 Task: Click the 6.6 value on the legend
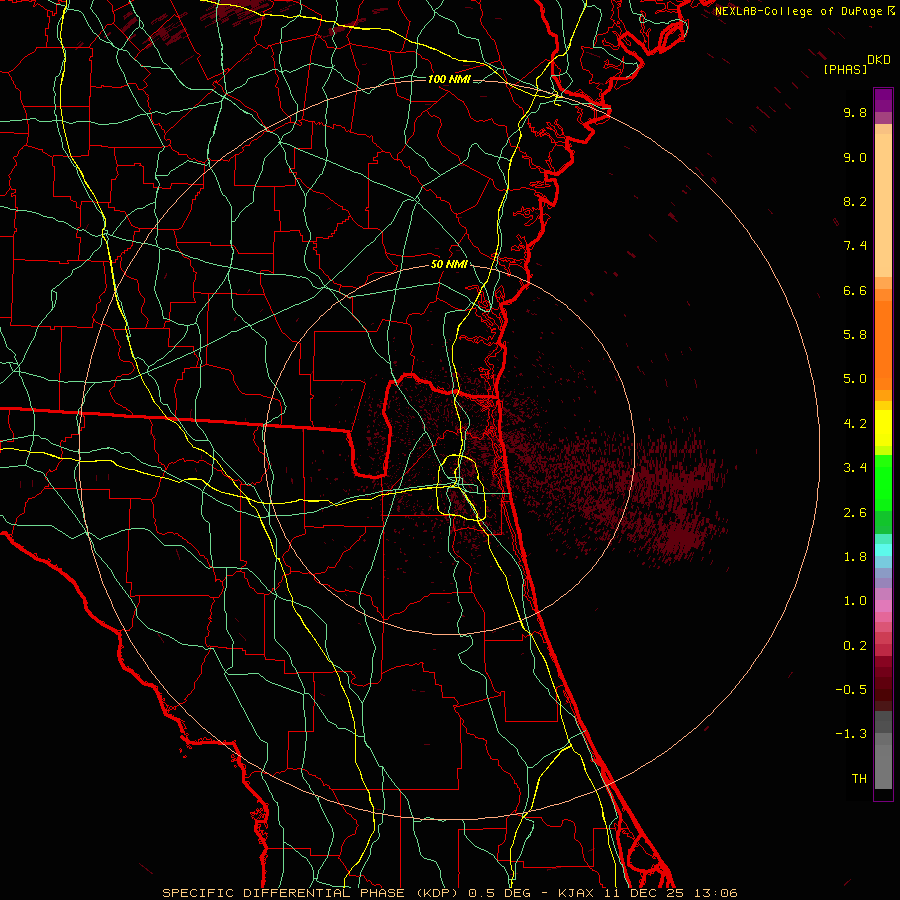tap(855, 290)
